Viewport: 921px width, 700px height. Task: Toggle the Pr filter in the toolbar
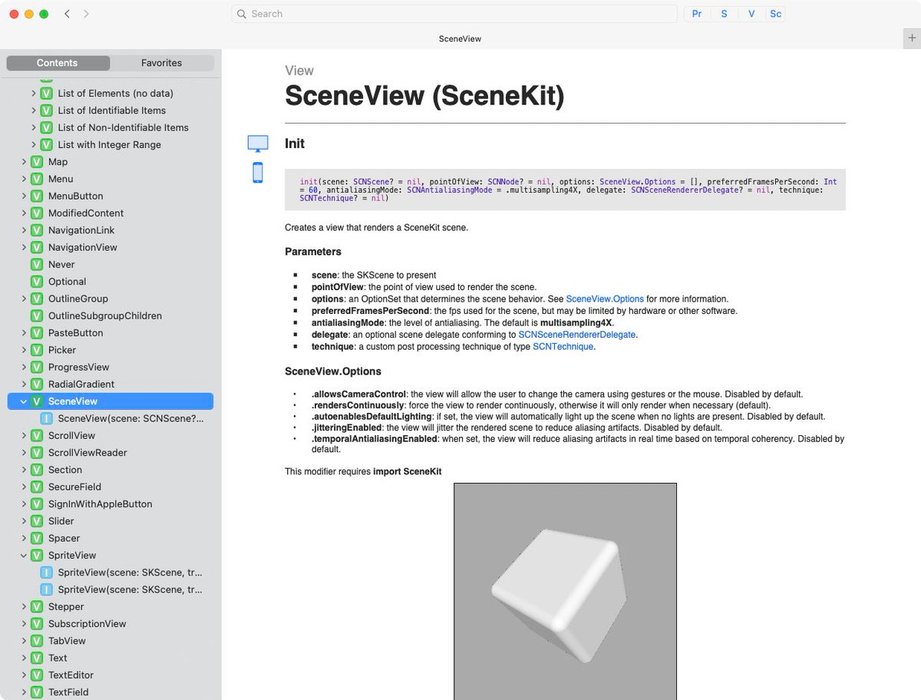coord(696,13)
